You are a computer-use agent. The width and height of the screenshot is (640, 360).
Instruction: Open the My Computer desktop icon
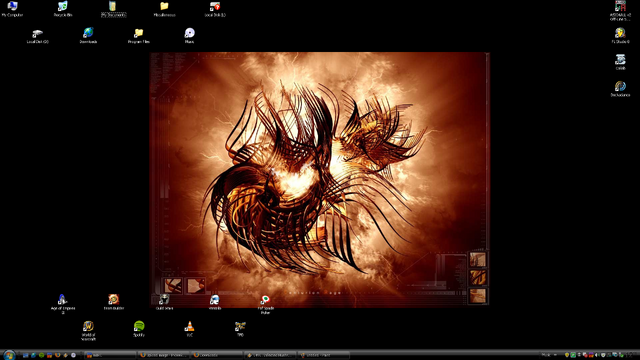click(x=12, y=9)
